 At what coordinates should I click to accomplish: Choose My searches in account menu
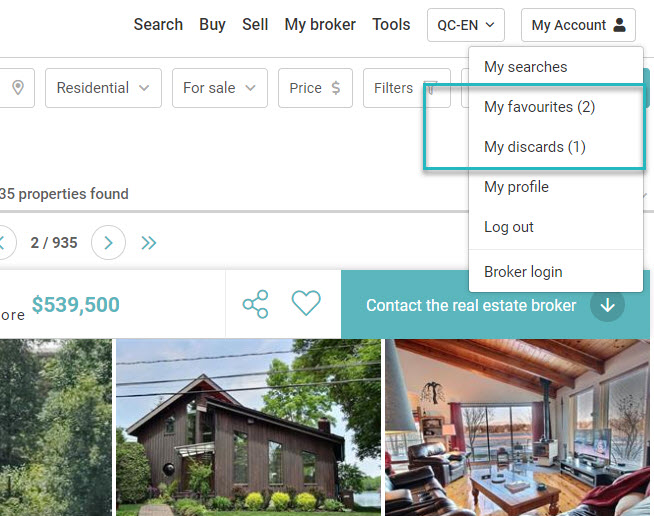coord(526,67)
